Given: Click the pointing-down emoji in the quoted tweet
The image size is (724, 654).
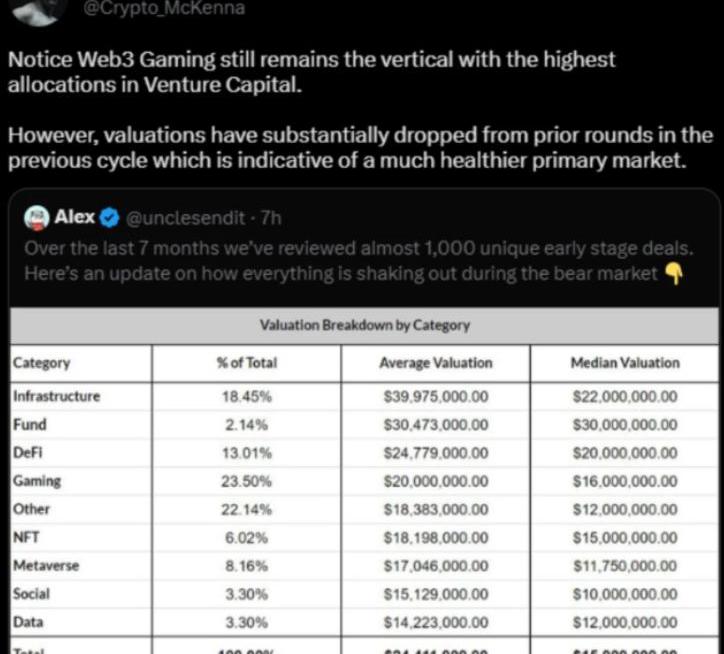Looking at the screenshot, I should (673, 274).
